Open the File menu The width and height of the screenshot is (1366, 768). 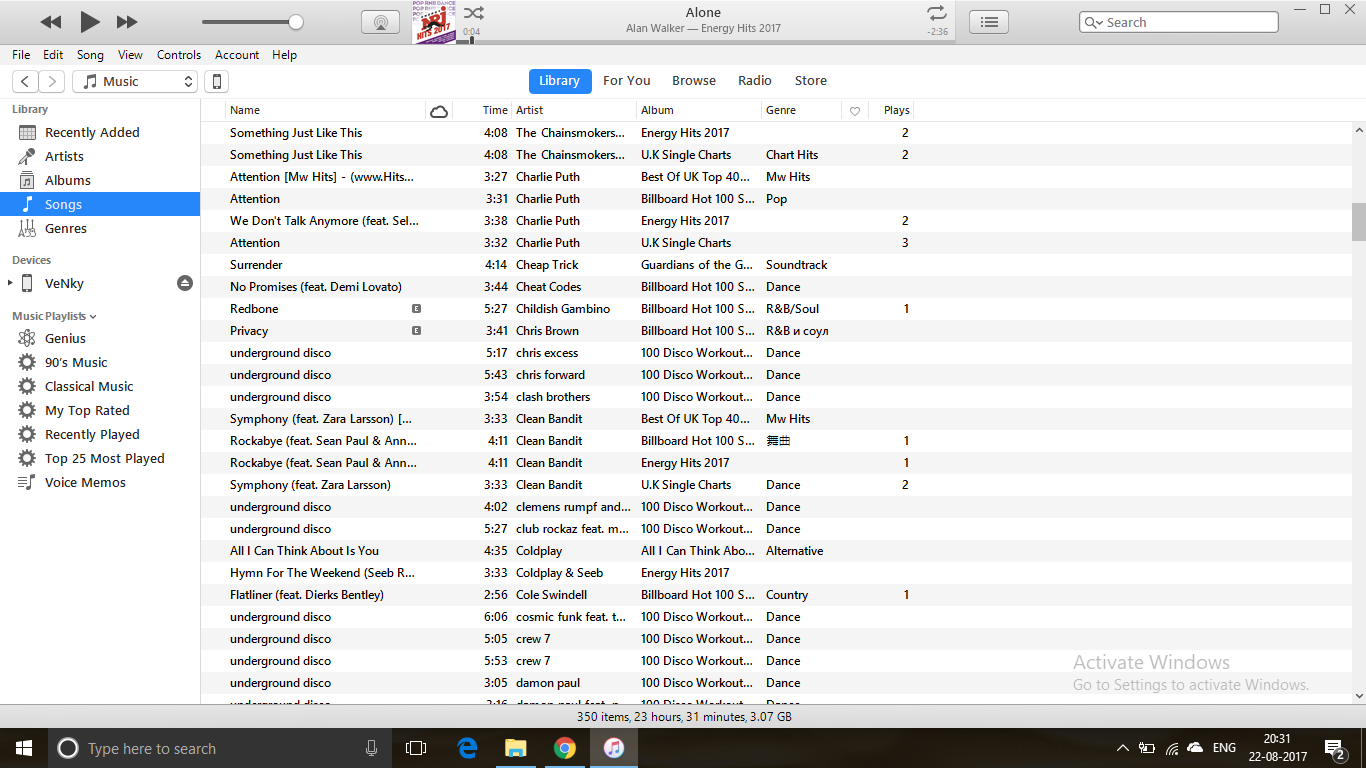click(x=21, y=55)
